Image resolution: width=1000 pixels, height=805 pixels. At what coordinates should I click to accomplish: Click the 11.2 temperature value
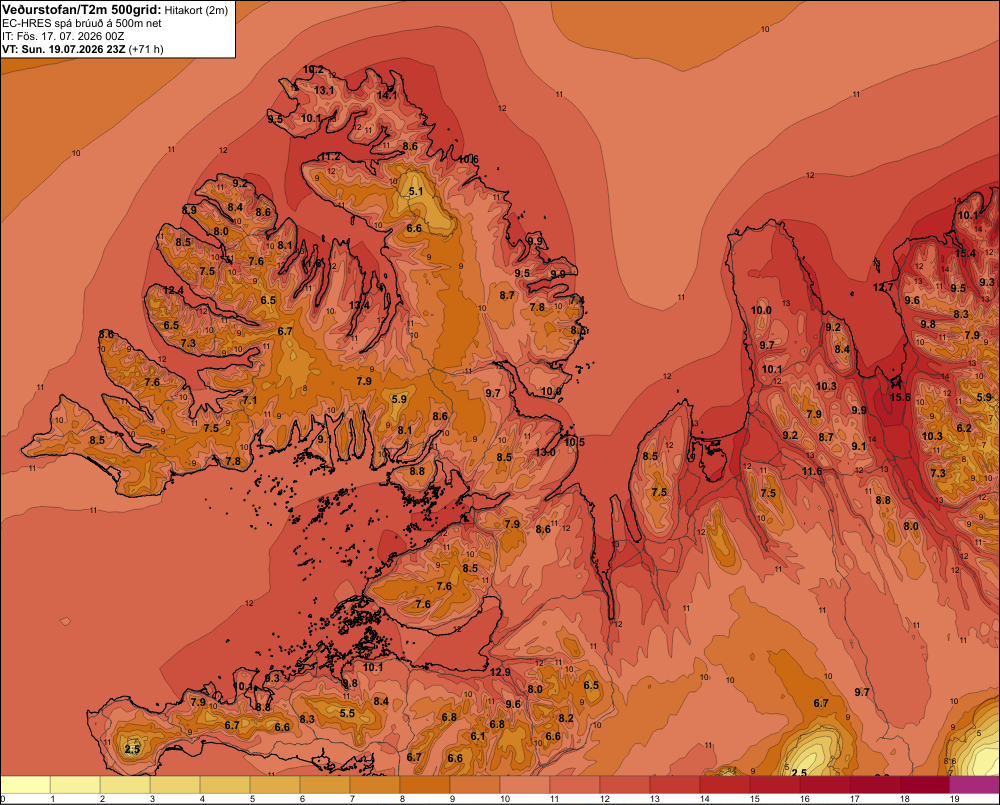point(330,157)
